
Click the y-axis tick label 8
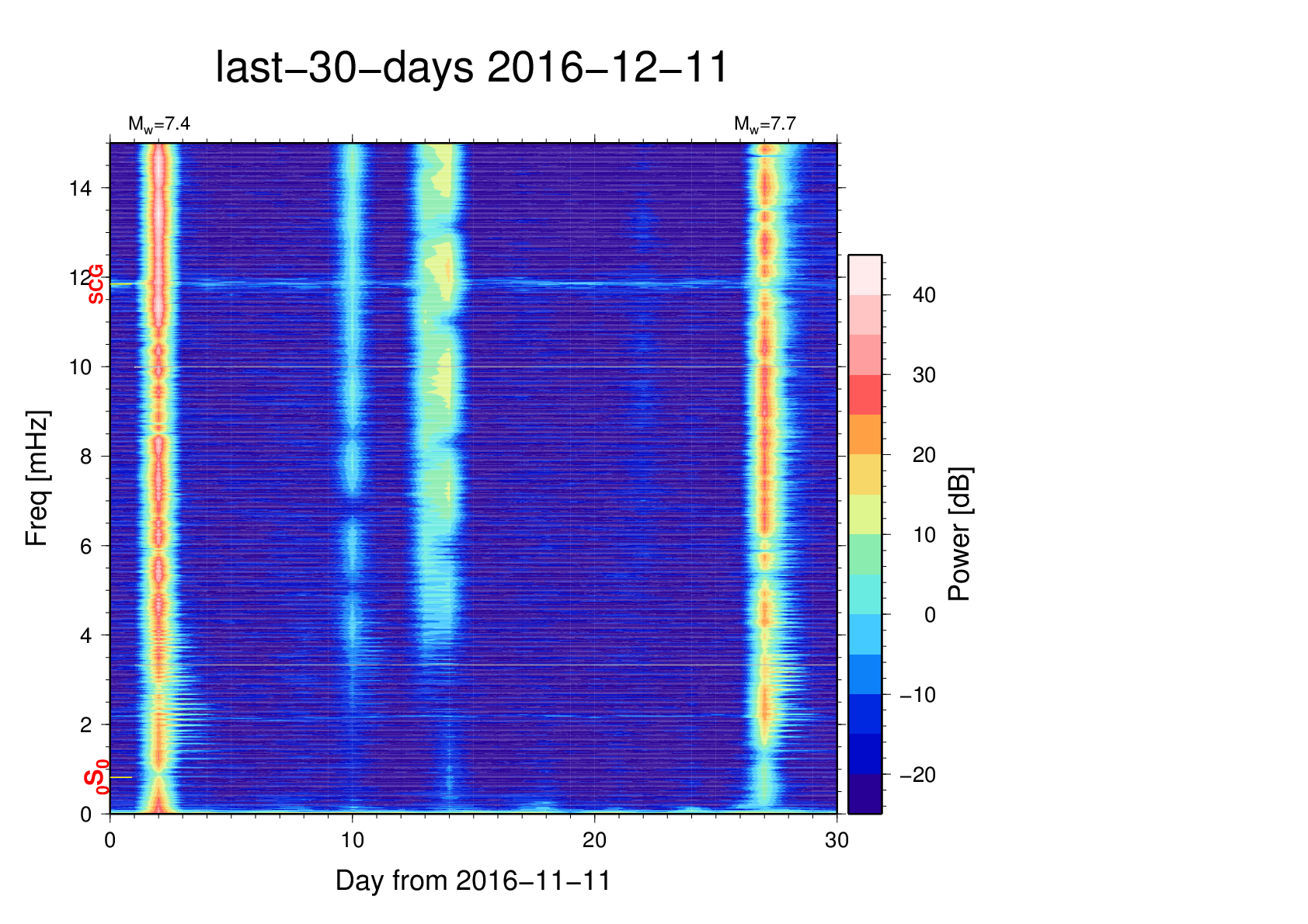click(85, 457)
